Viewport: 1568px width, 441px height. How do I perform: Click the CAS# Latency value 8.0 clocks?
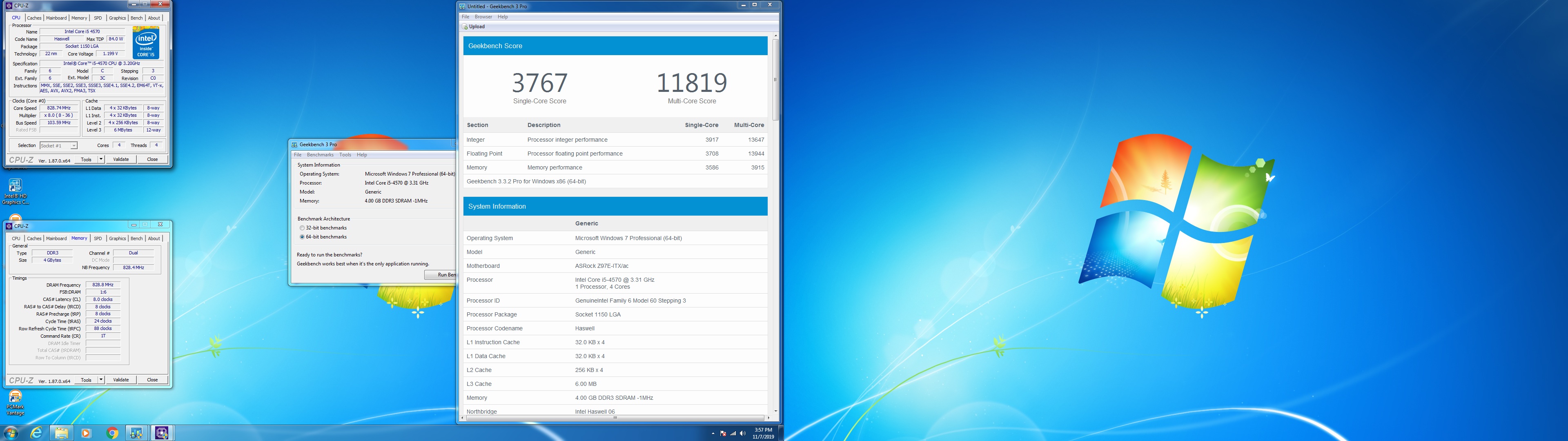point(103,300)
